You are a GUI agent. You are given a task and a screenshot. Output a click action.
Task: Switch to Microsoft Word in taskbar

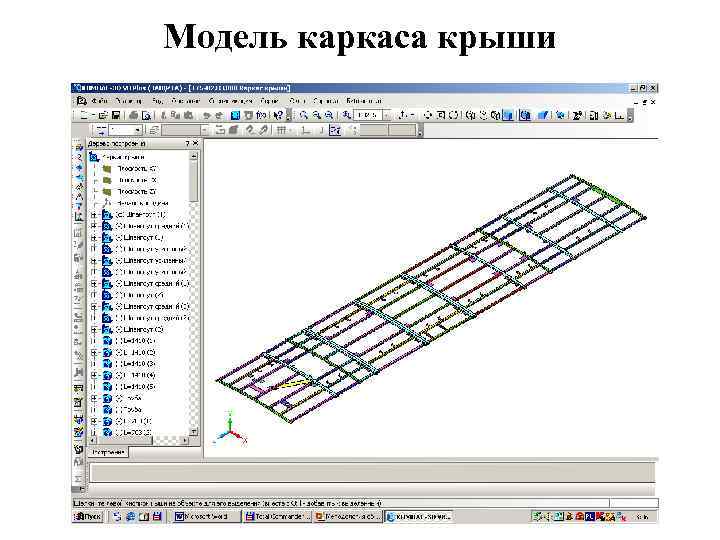pos(207,517)
